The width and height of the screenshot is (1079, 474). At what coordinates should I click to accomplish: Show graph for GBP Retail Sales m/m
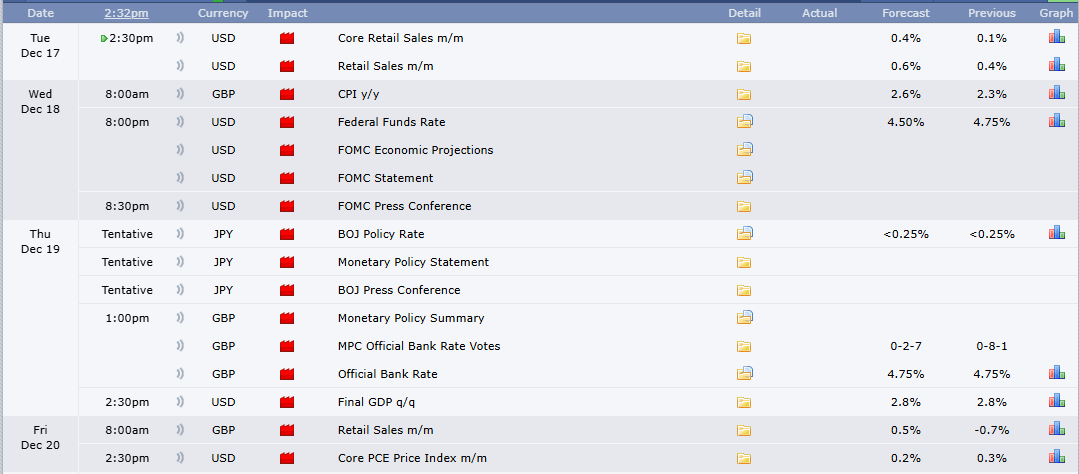(x=1056, y=429)
